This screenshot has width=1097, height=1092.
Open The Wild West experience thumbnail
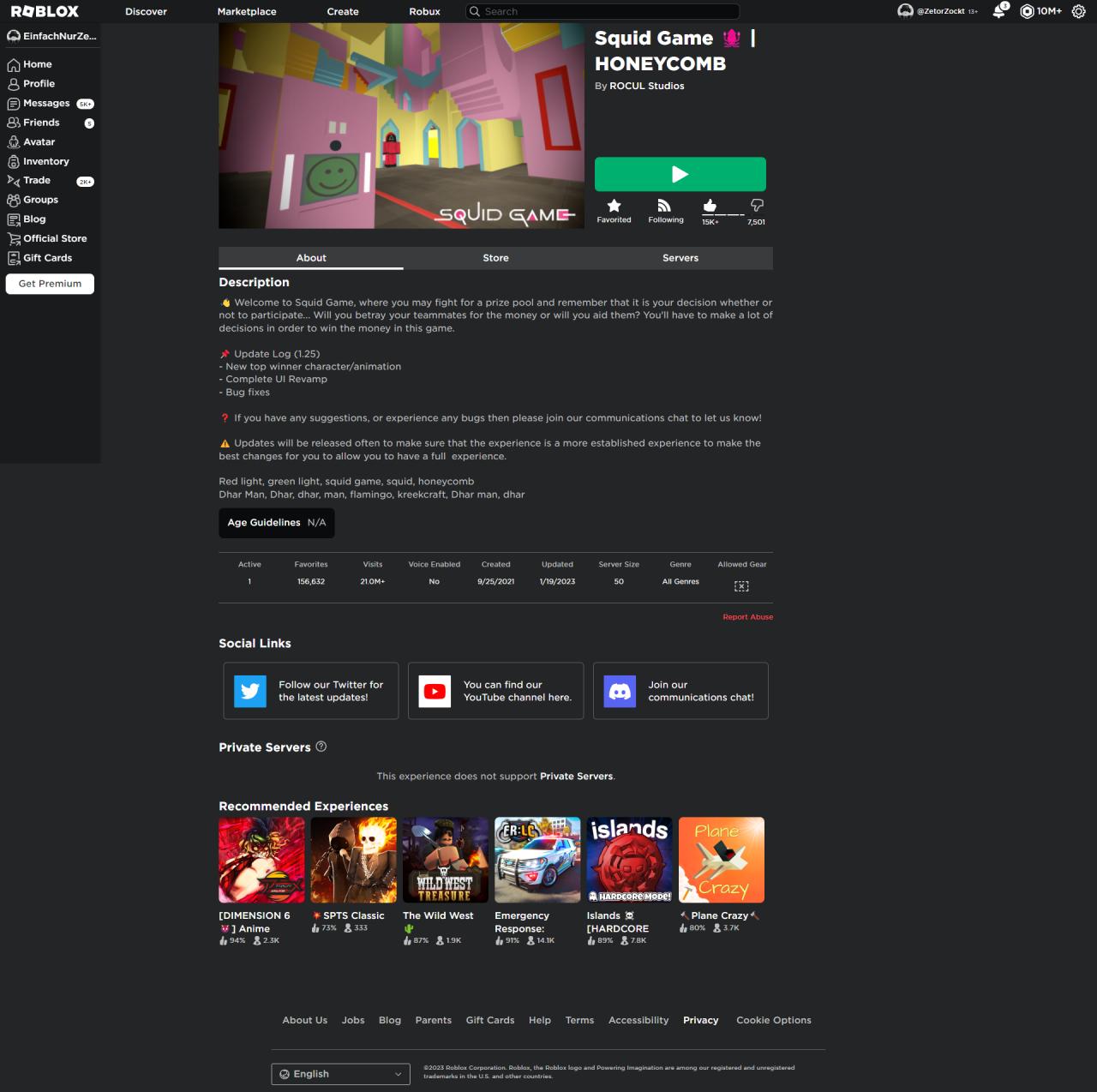click(446, 860)
